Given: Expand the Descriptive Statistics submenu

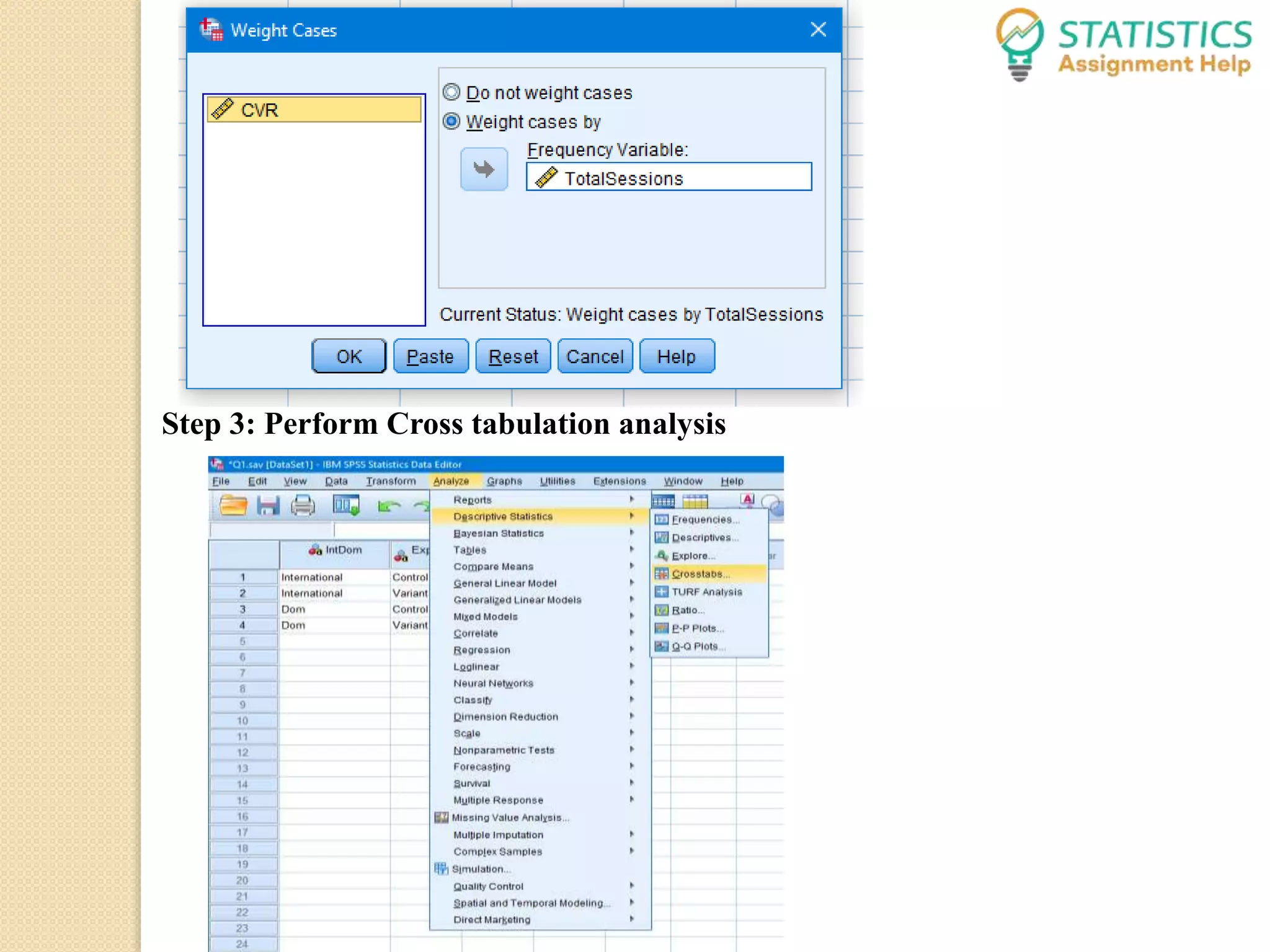Looking at the screenshot, I should pos(540,516).
